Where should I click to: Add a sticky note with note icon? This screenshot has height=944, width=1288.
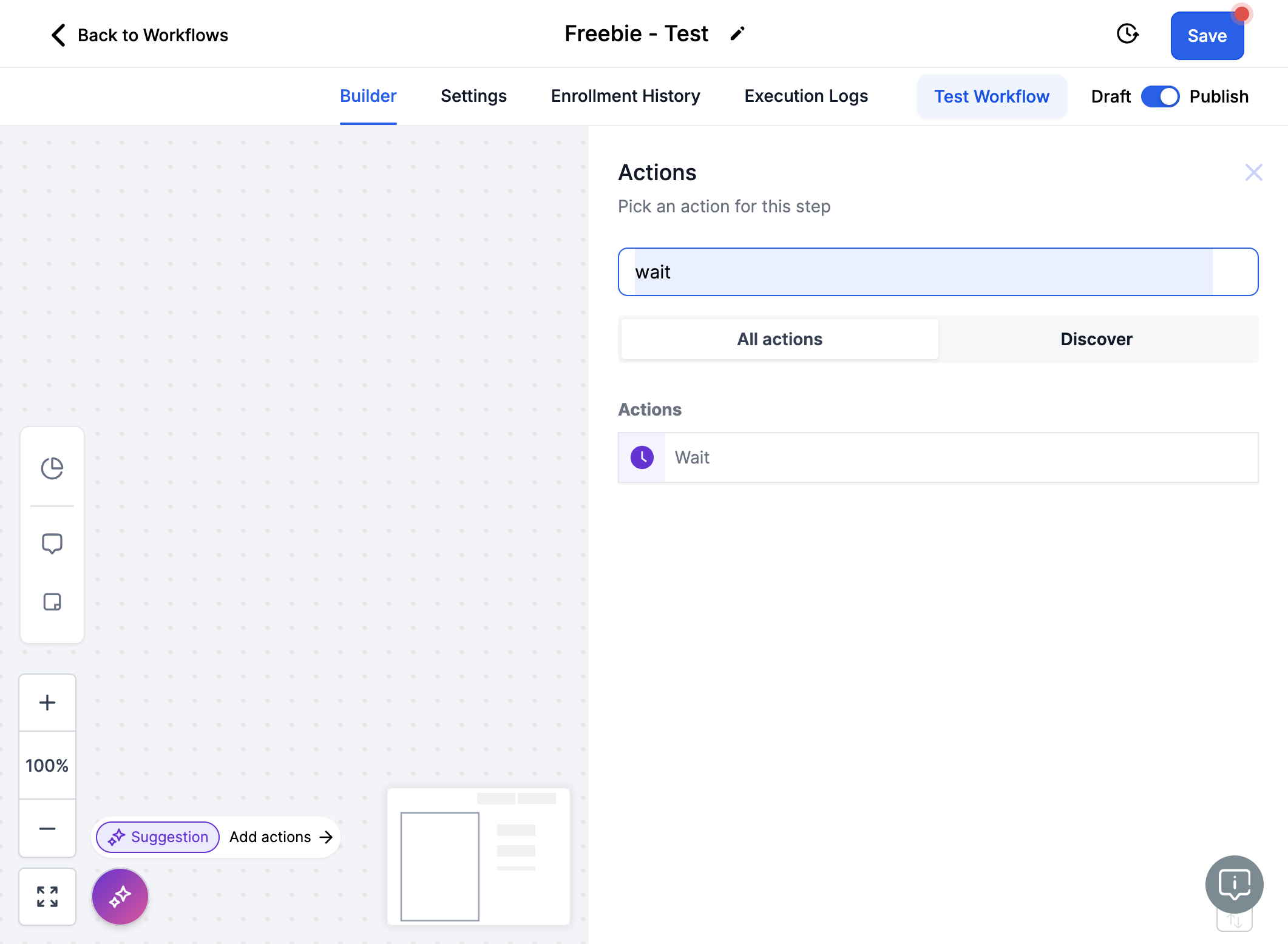pyautogui.click(x=52, y=602)
